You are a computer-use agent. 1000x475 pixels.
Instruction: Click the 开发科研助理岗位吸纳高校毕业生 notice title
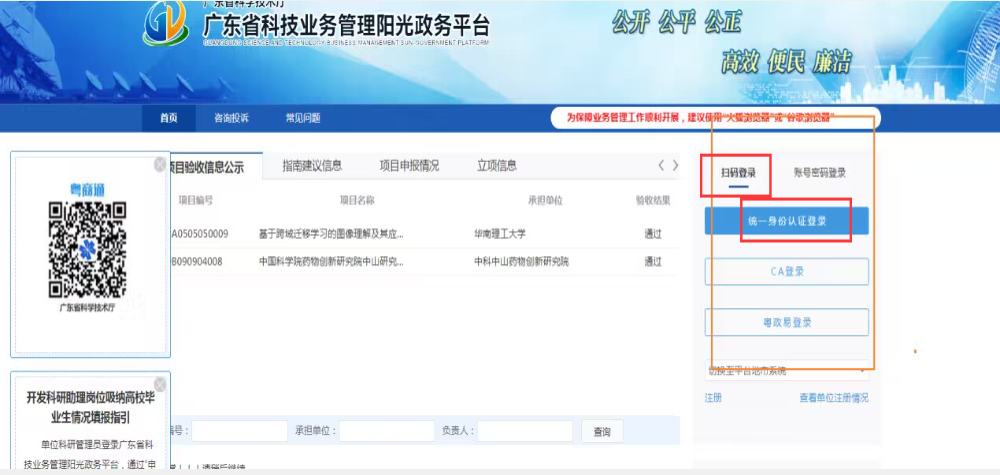[91, 407]
